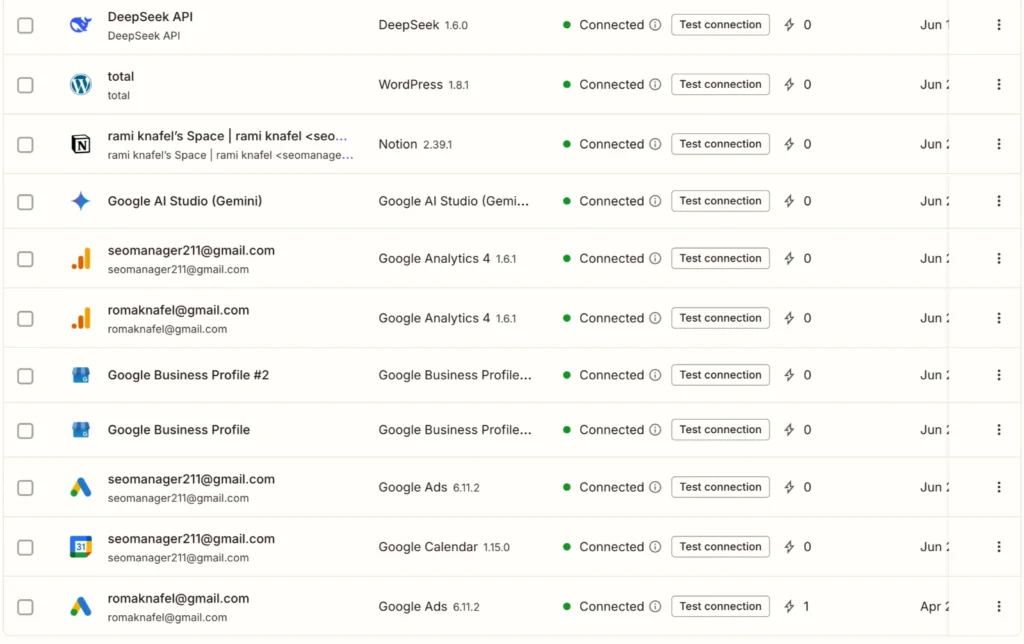Open three-dot menu for Google Calendar connection
Screen dimensions: 1024x644
999,547
